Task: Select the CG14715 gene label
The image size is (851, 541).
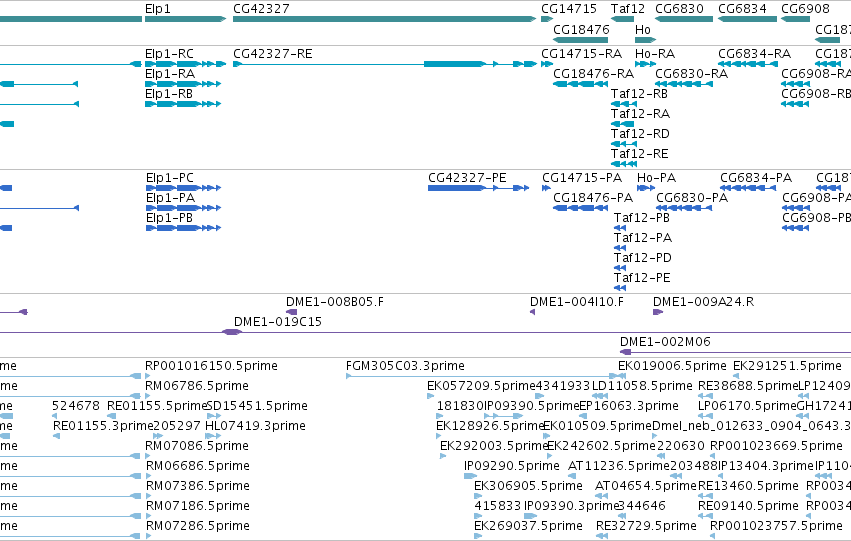Action: (569, 9)
